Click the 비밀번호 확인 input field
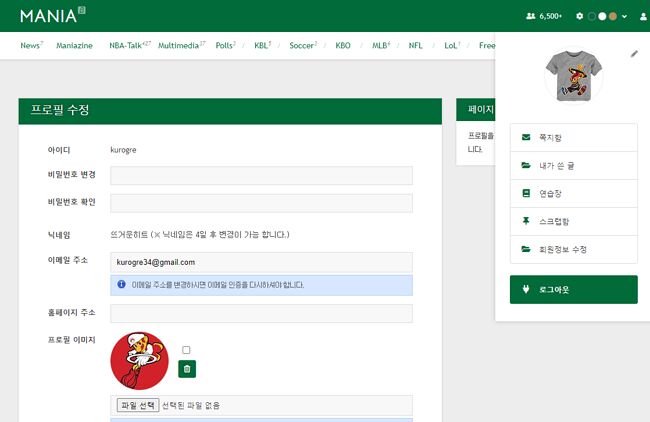Viewport: 650px width, 422px height. click(x=261, y=203)
